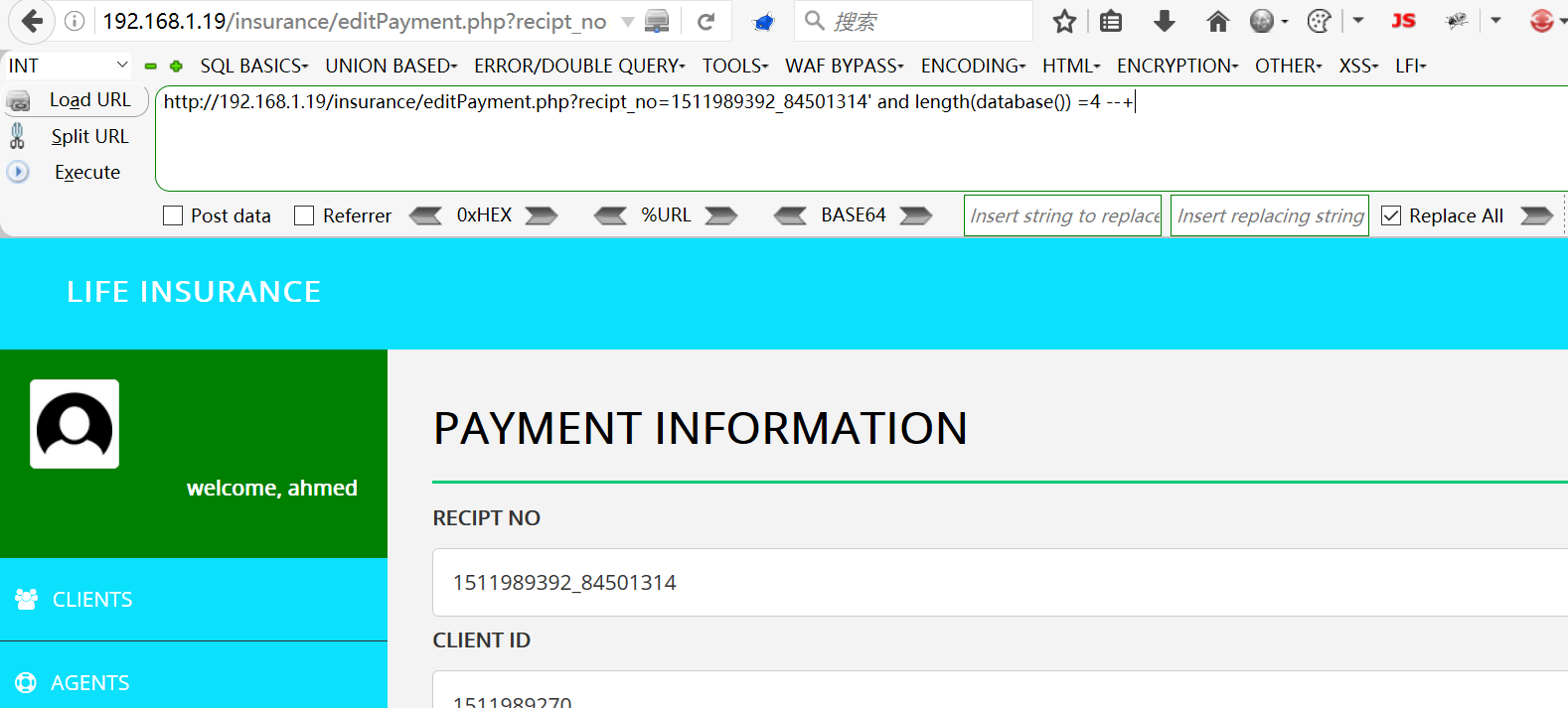
Task: Click the user avatar picture
Action: click(75, 424)
